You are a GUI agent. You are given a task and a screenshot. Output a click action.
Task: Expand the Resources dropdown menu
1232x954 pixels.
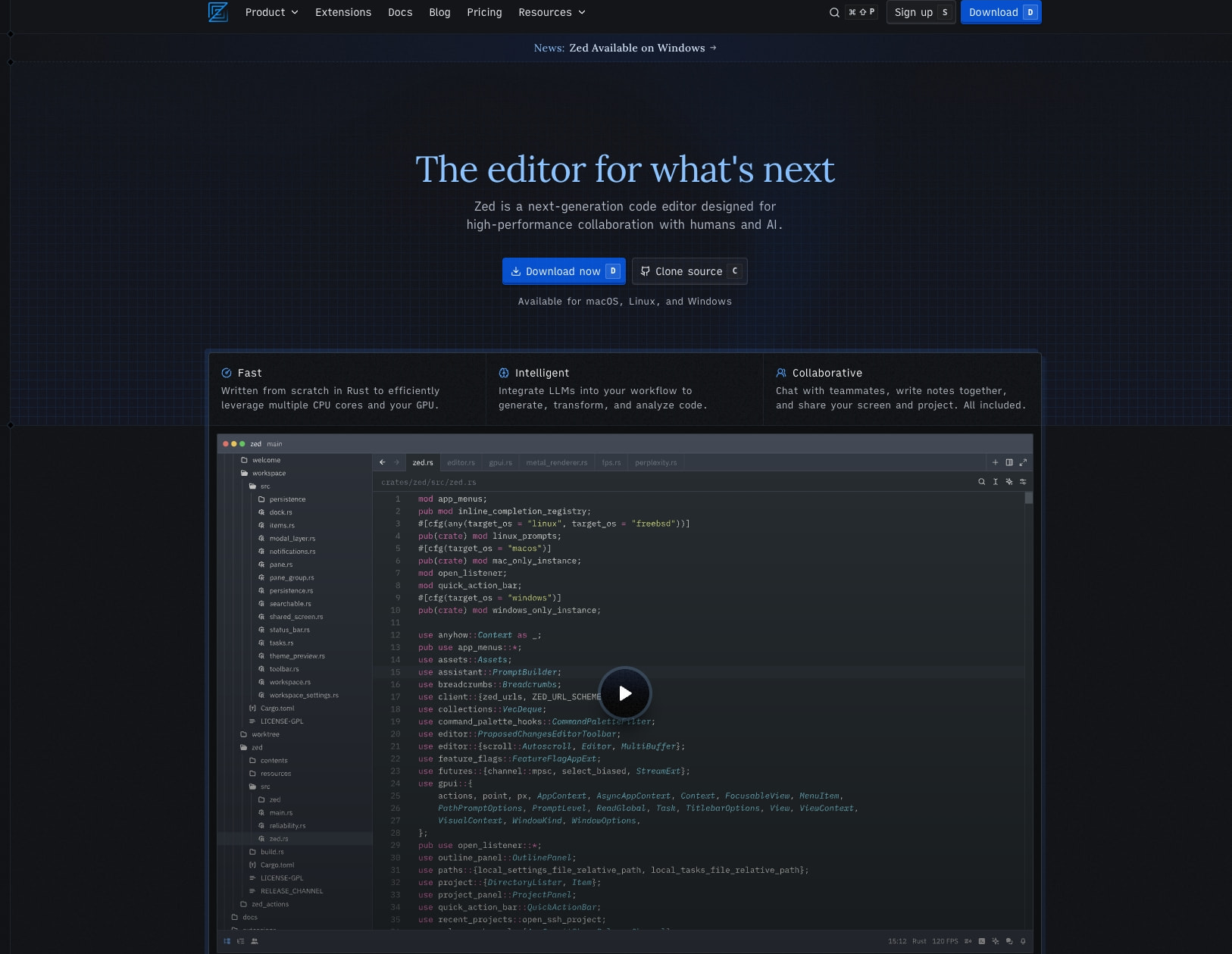(552, 12)
